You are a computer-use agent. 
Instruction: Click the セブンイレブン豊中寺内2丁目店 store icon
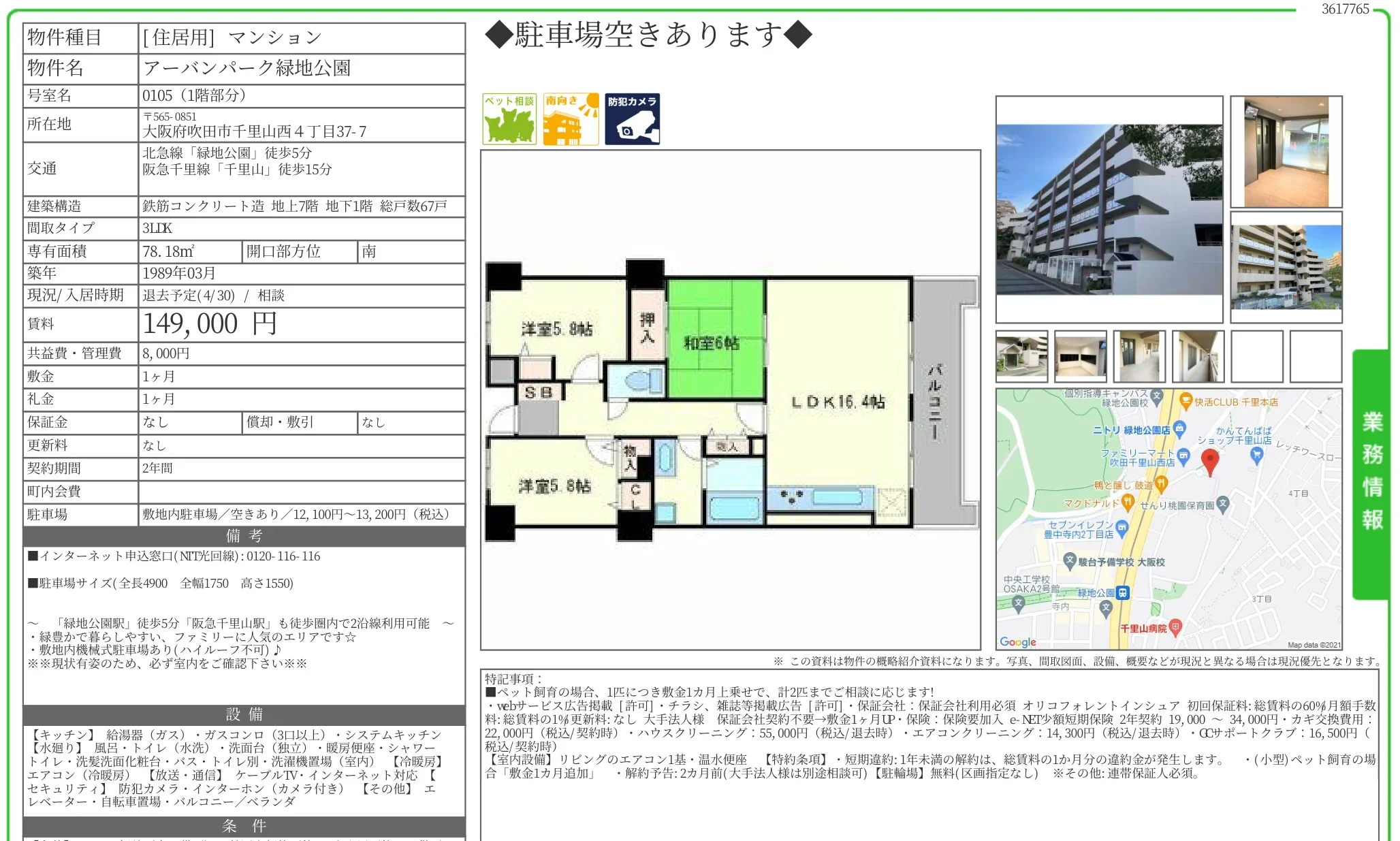[1121, 527]
